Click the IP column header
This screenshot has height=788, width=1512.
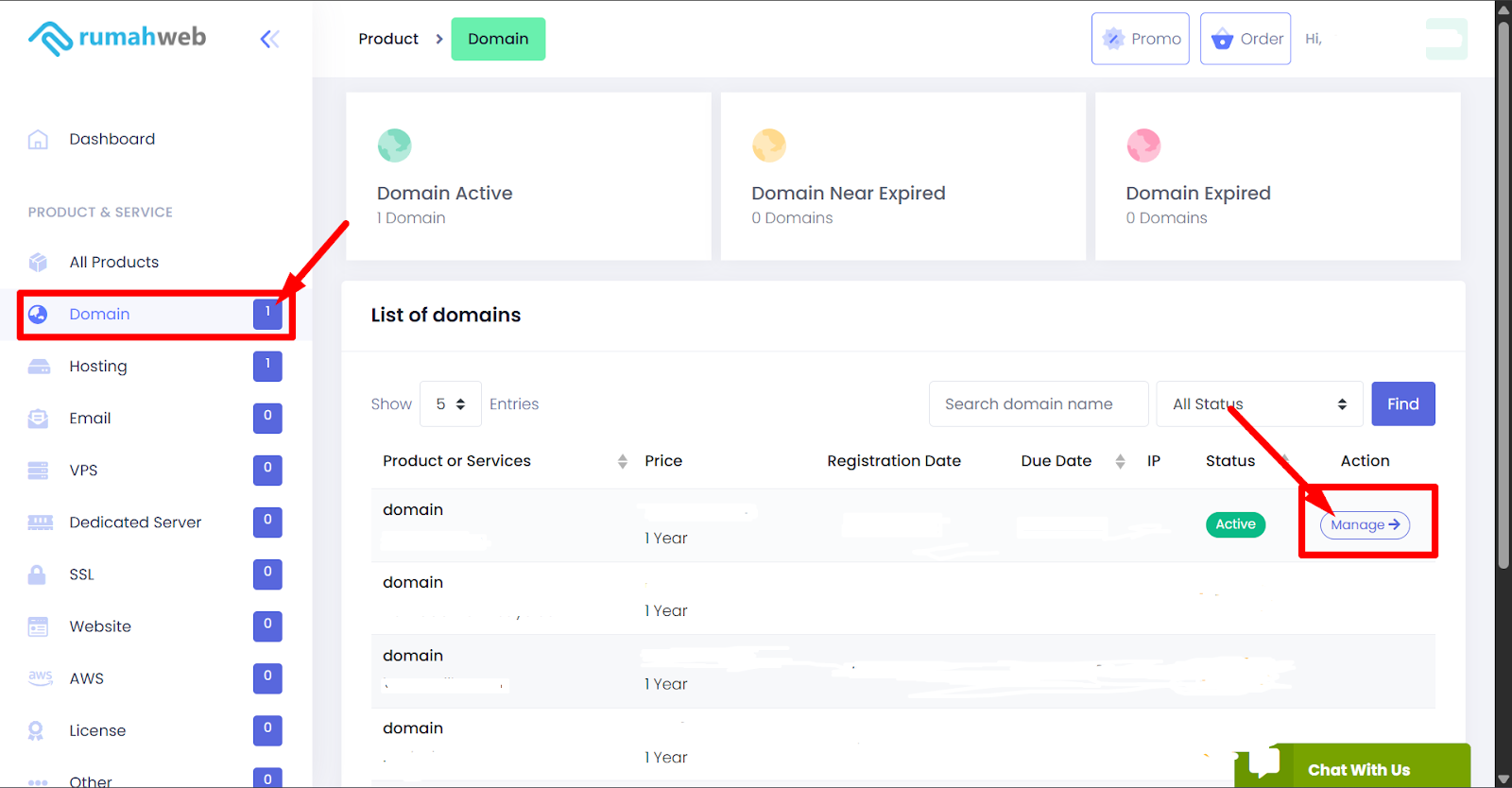[1154, 461]
